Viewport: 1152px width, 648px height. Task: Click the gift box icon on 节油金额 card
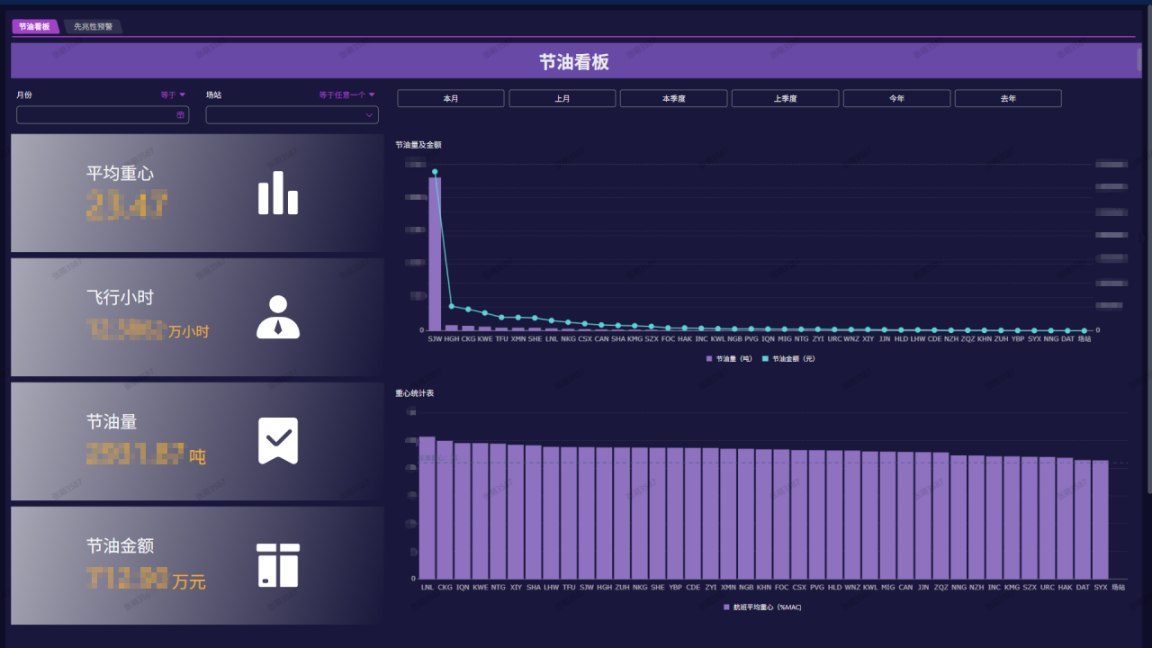point(278,565)
